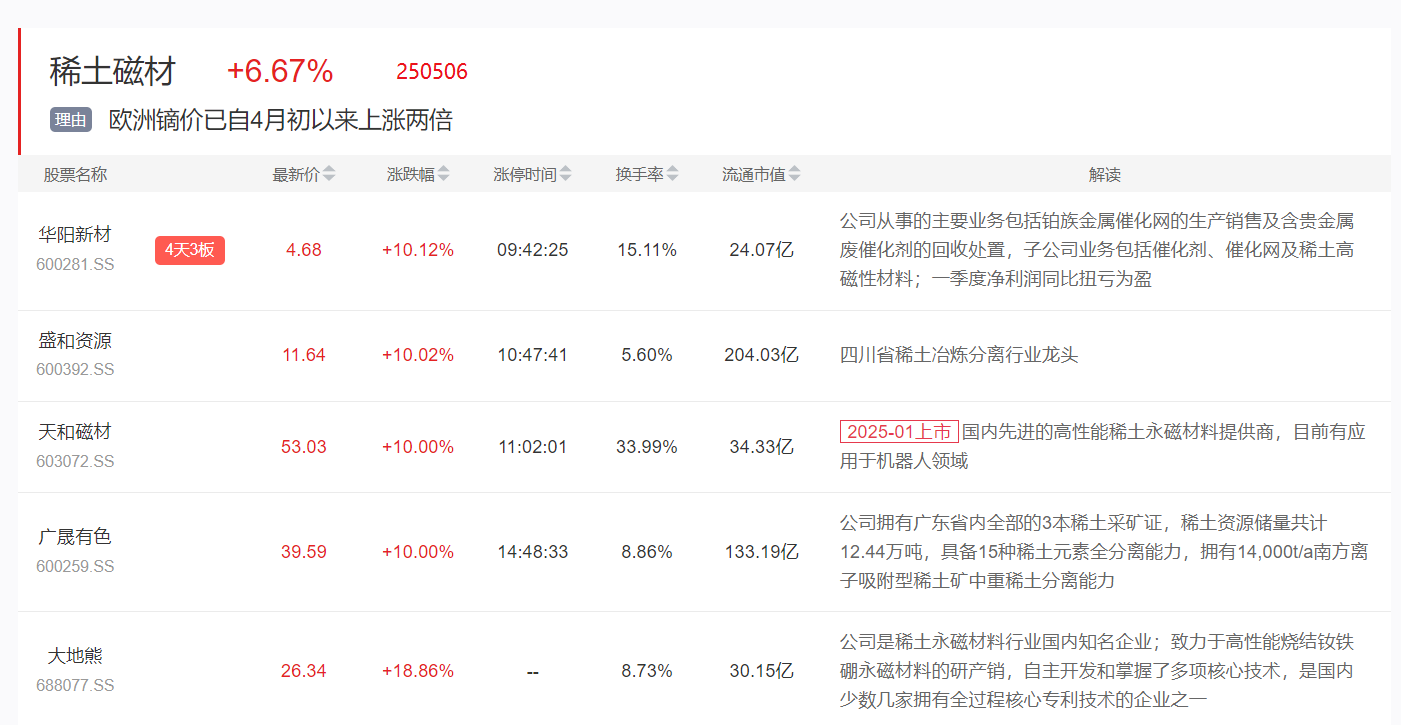Click 盛和资源 description 四川省稀土冶炼分离行业龙头
Screen dimensions: 1401x725
959,355
